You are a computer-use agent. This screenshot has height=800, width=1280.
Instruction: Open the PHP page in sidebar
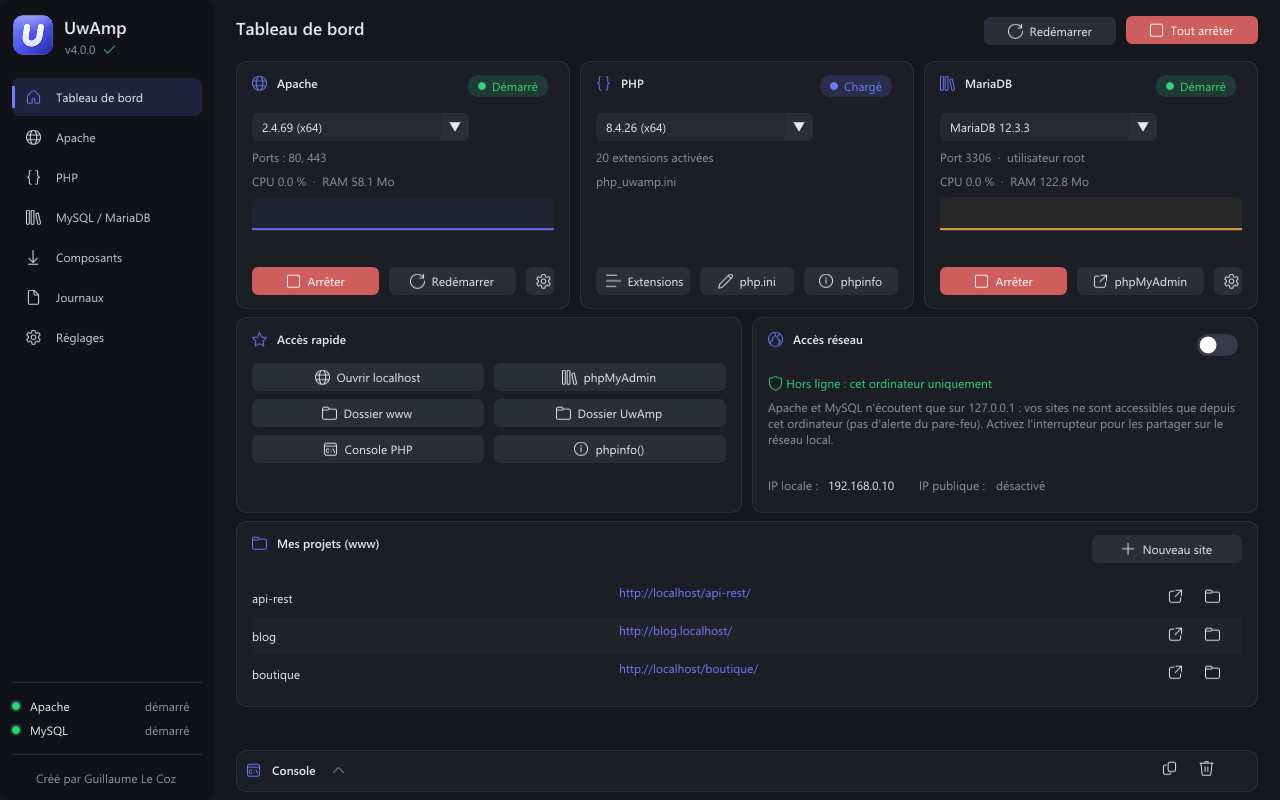coord(107,178)
